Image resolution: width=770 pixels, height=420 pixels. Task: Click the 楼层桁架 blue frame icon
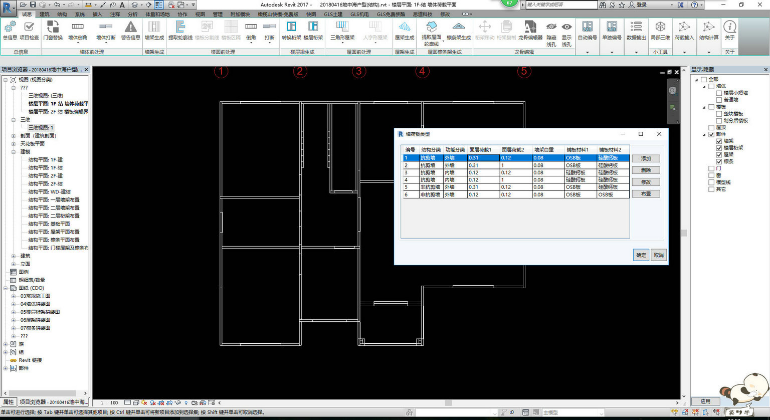pyautogui.click(x=313, y=27)
